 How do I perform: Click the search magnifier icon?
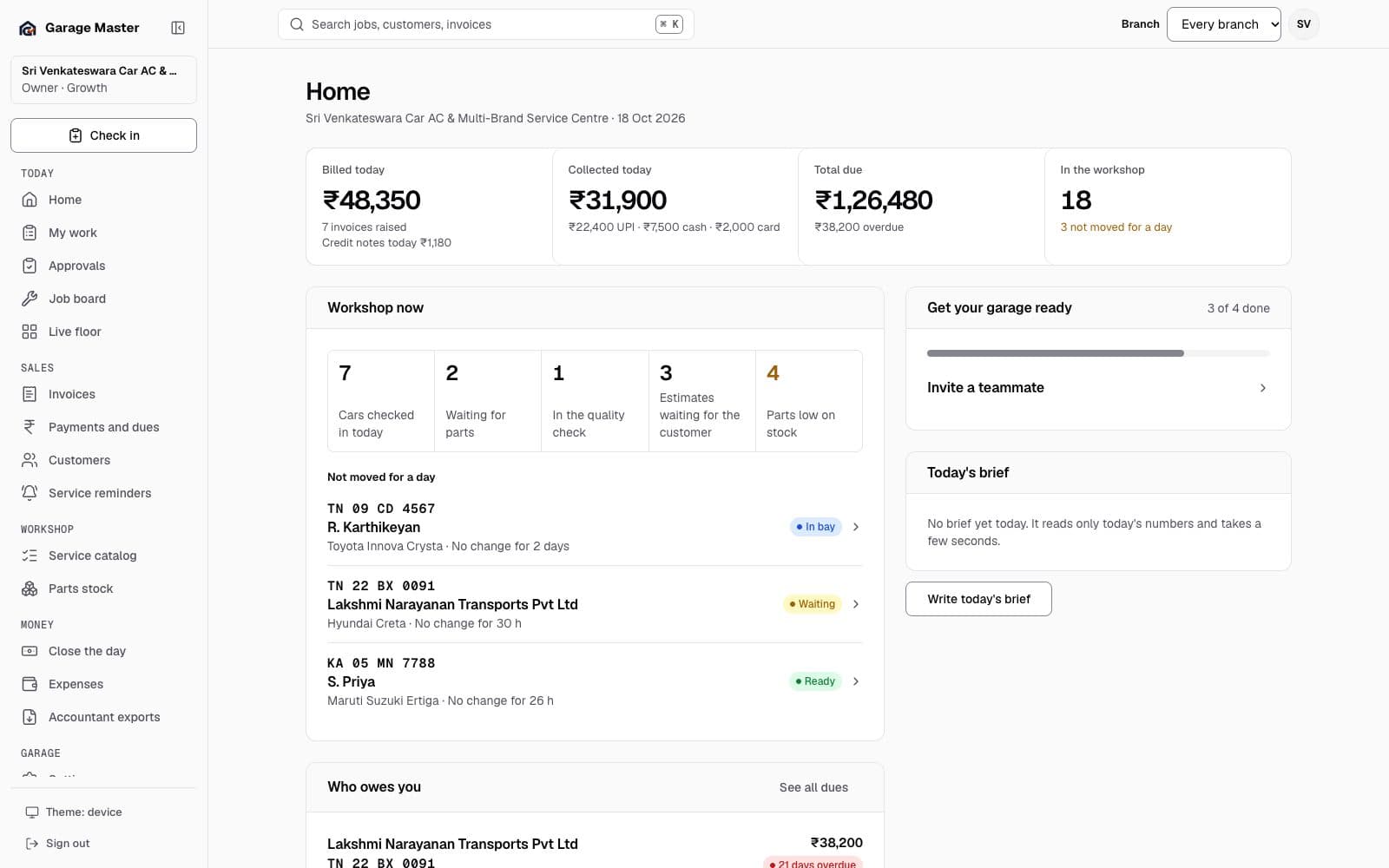(x=297, y=24)
